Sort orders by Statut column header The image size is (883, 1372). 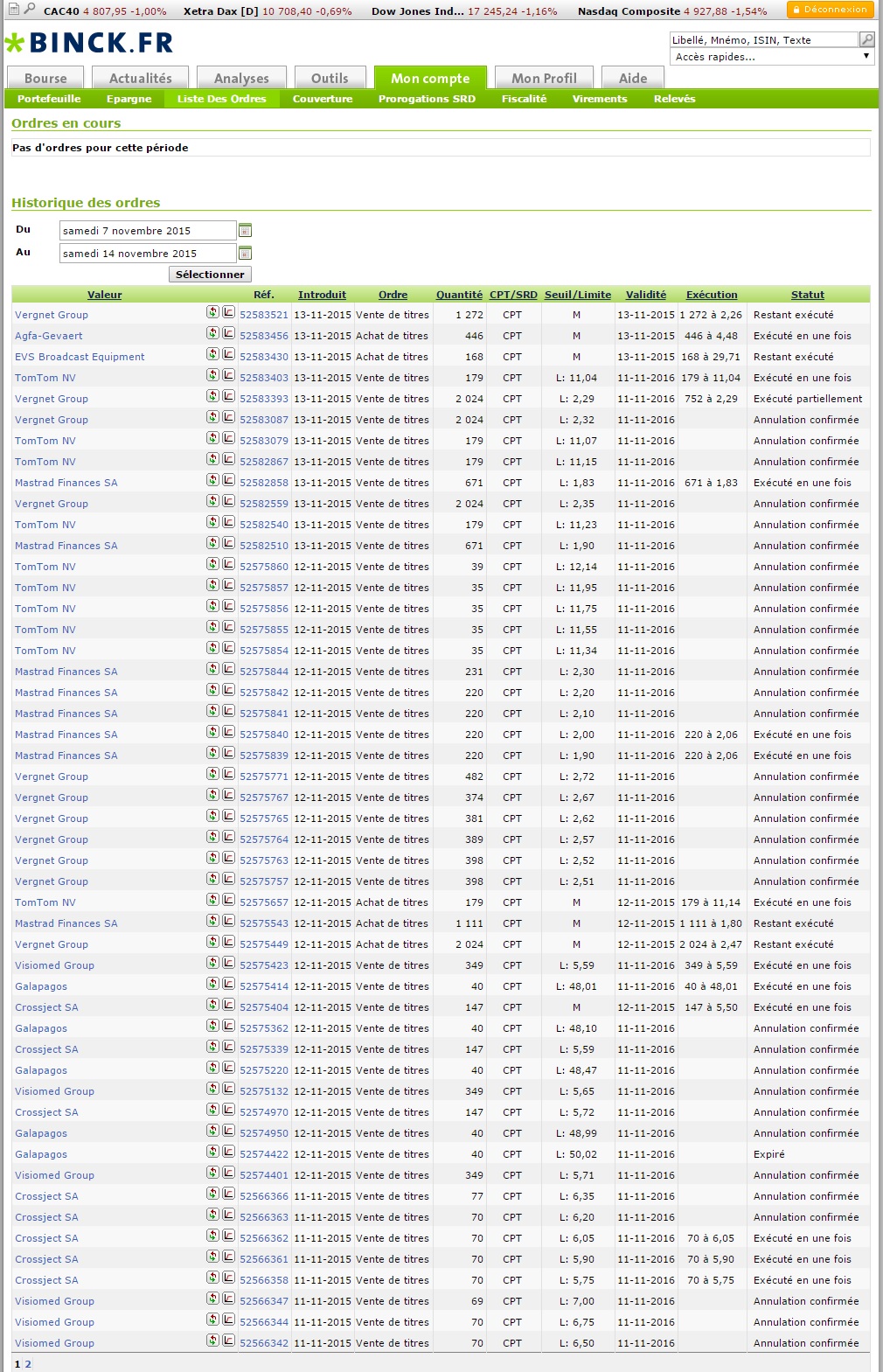click(807, 295)
